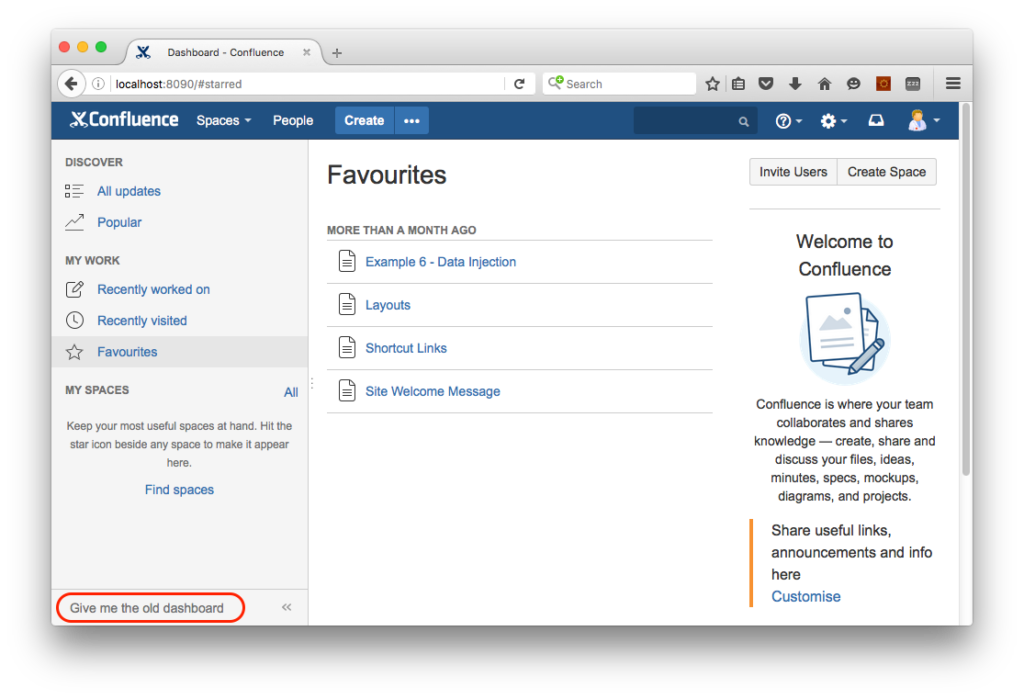Select the Dashboard - Confluence browser tab
Screen dimensions: 1024x699
(225, 52)
